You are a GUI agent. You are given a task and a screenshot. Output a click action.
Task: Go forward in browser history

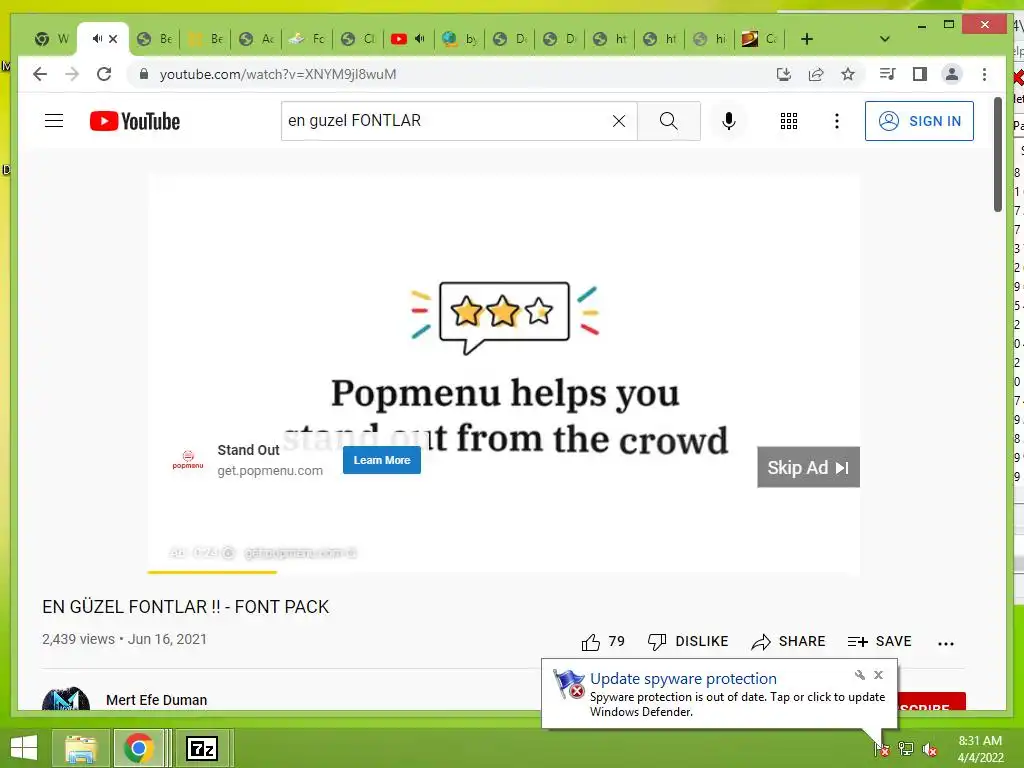click(72, 74)
